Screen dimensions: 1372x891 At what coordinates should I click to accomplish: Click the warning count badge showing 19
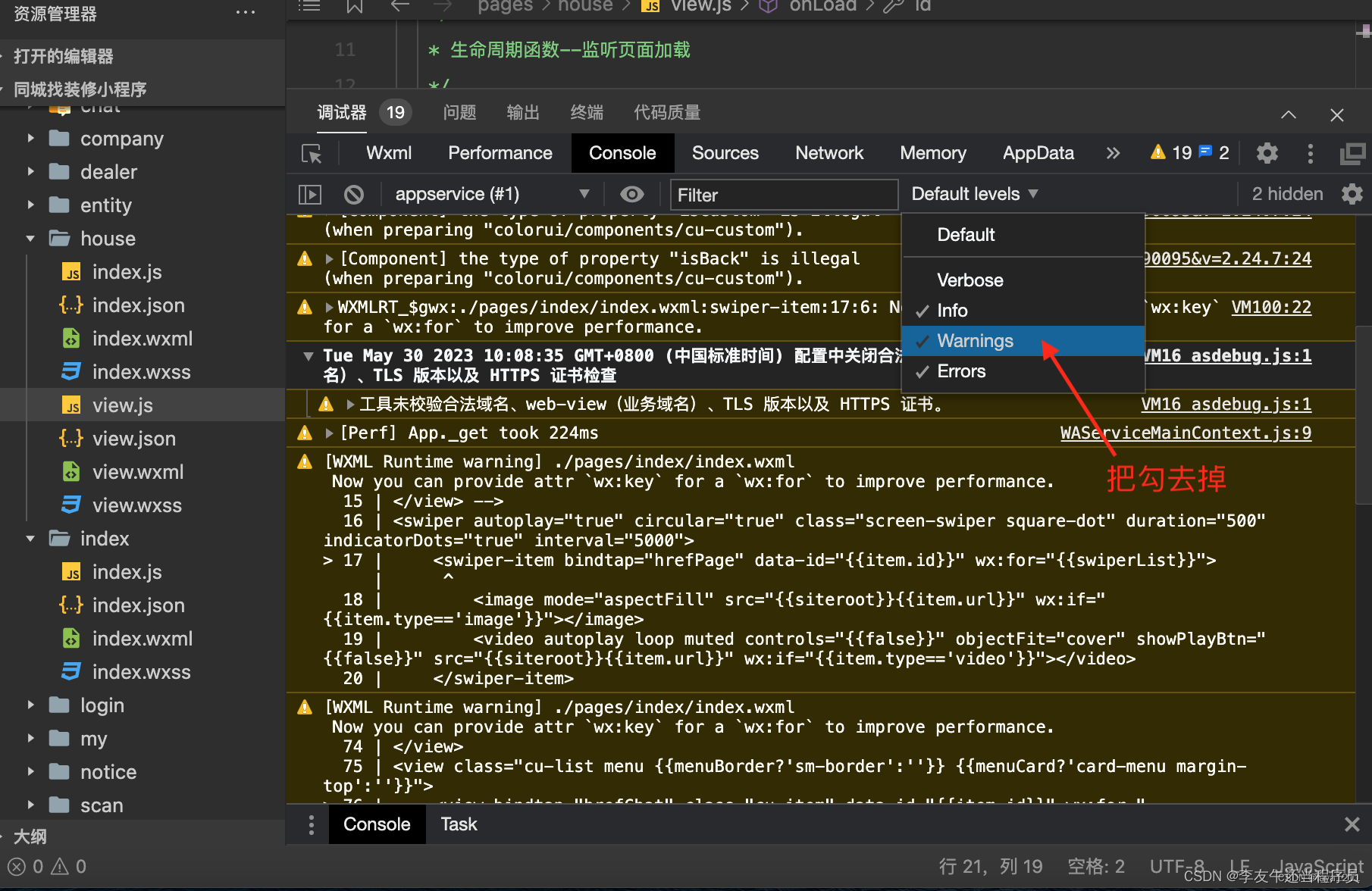tap(1171, 153)
